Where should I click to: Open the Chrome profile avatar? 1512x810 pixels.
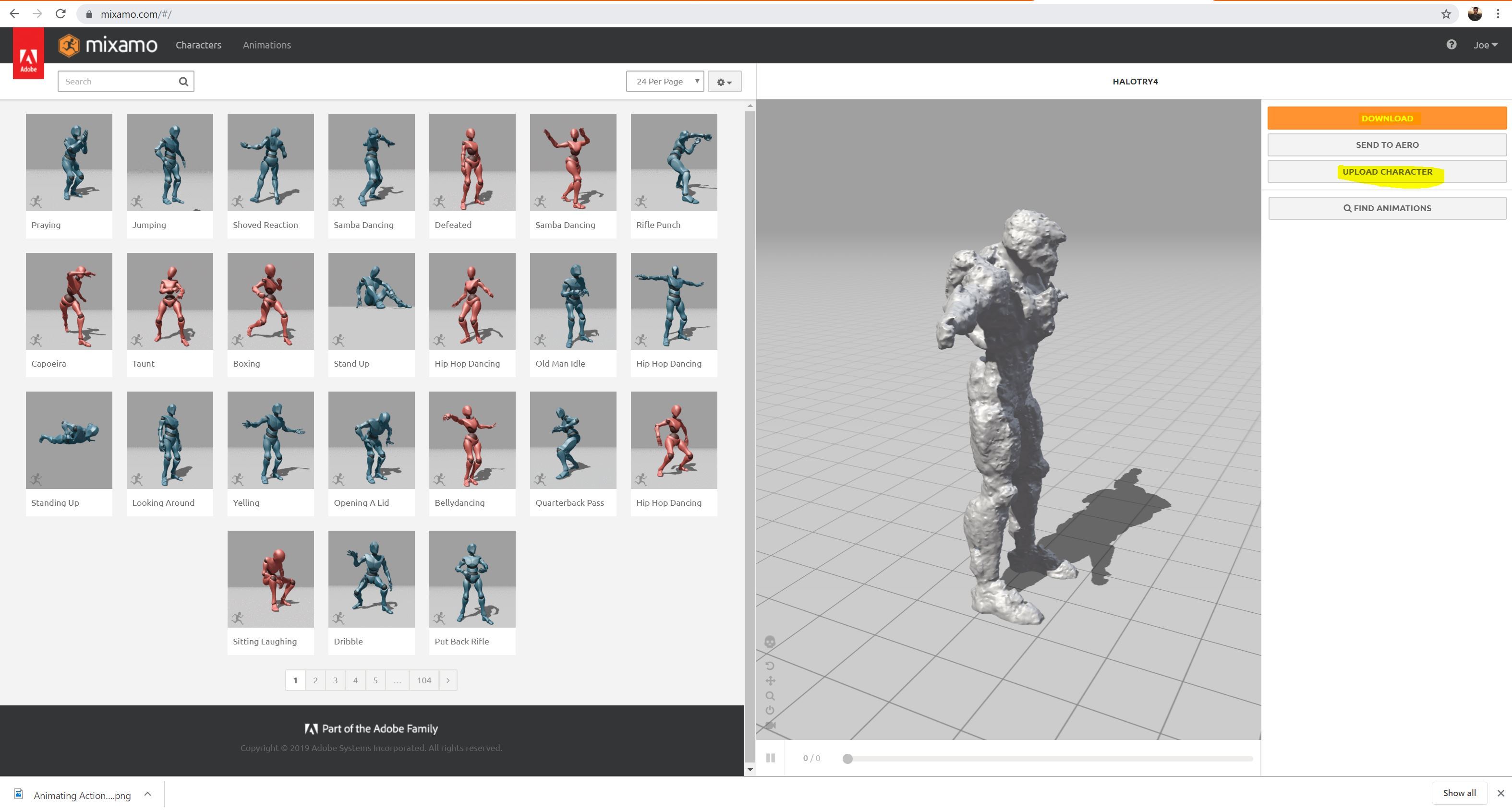(x=1475, y=13)
